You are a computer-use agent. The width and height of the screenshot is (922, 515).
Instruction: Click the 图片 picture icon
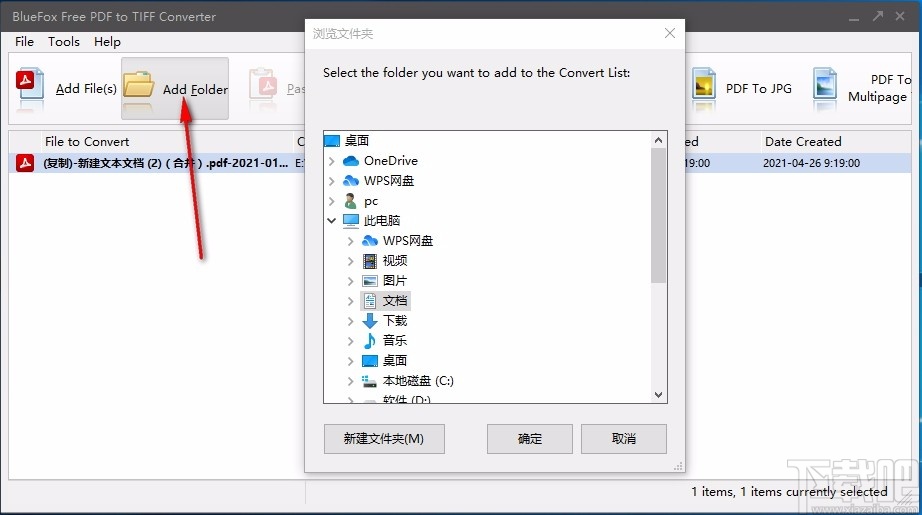(370, 280)
